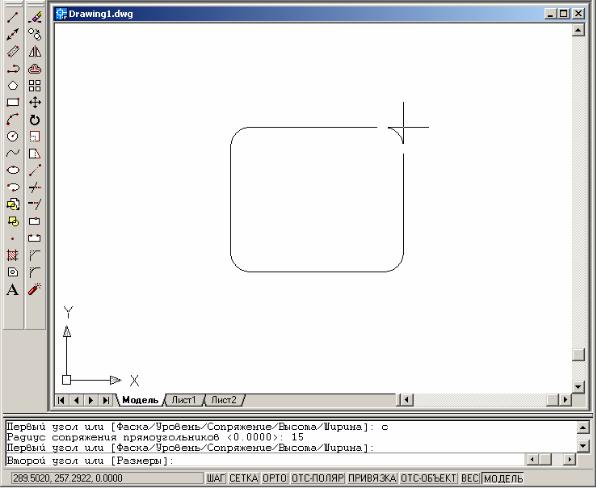
Task: Click command history scroll down arrow
Action: tap(583, 445)
